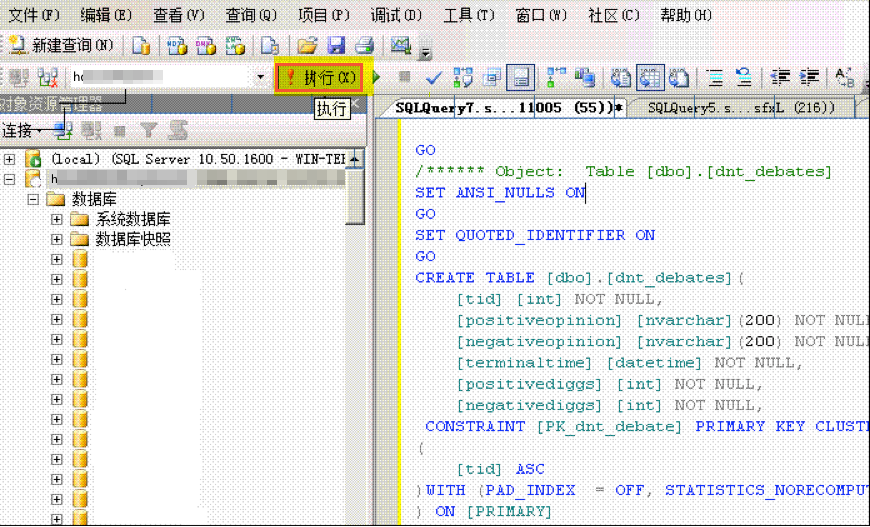Click Comment Out Selected Lines icon

click(x=715, y=78)
